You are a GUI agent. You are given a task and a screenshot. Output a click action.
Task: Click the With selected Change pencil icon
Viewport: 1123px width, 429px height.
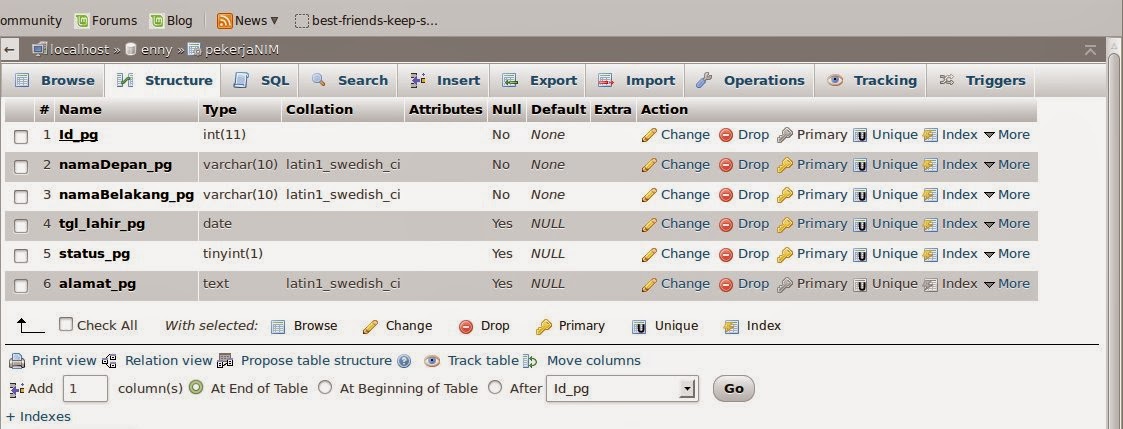tap(370, 327)
